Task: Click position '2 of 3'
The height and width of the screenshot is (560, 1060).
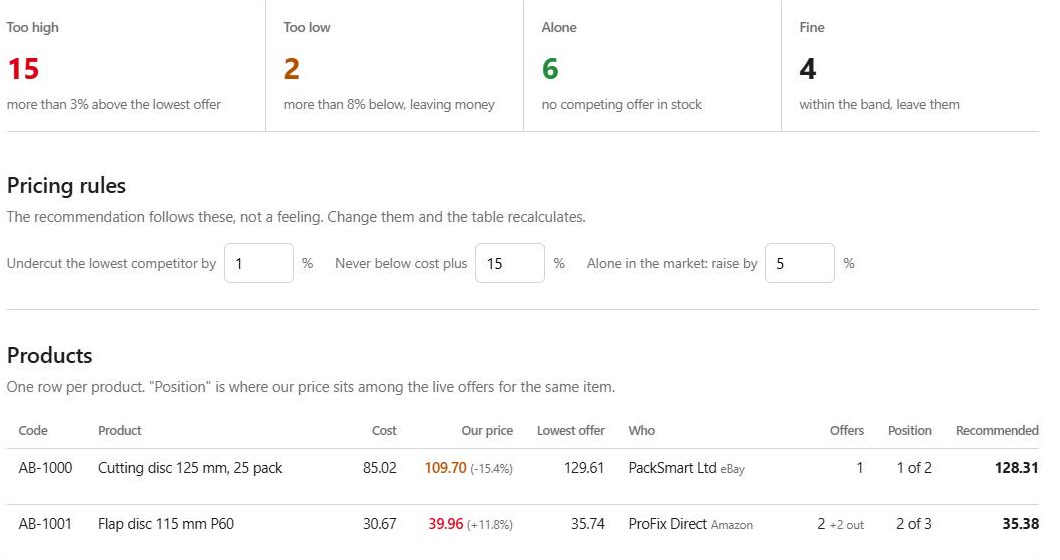Action: [914, 523]
